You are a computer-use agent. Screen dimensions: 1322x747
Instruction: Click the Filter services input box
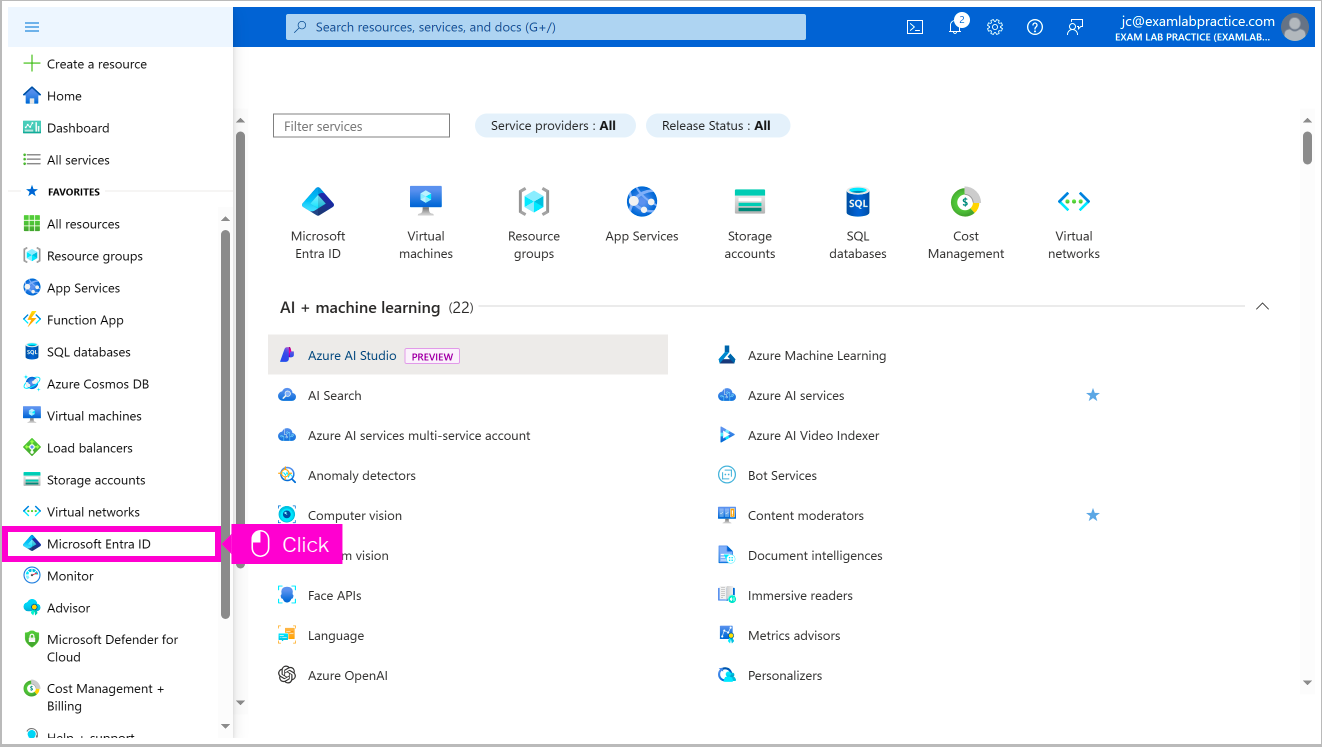(x=361, y=126)
